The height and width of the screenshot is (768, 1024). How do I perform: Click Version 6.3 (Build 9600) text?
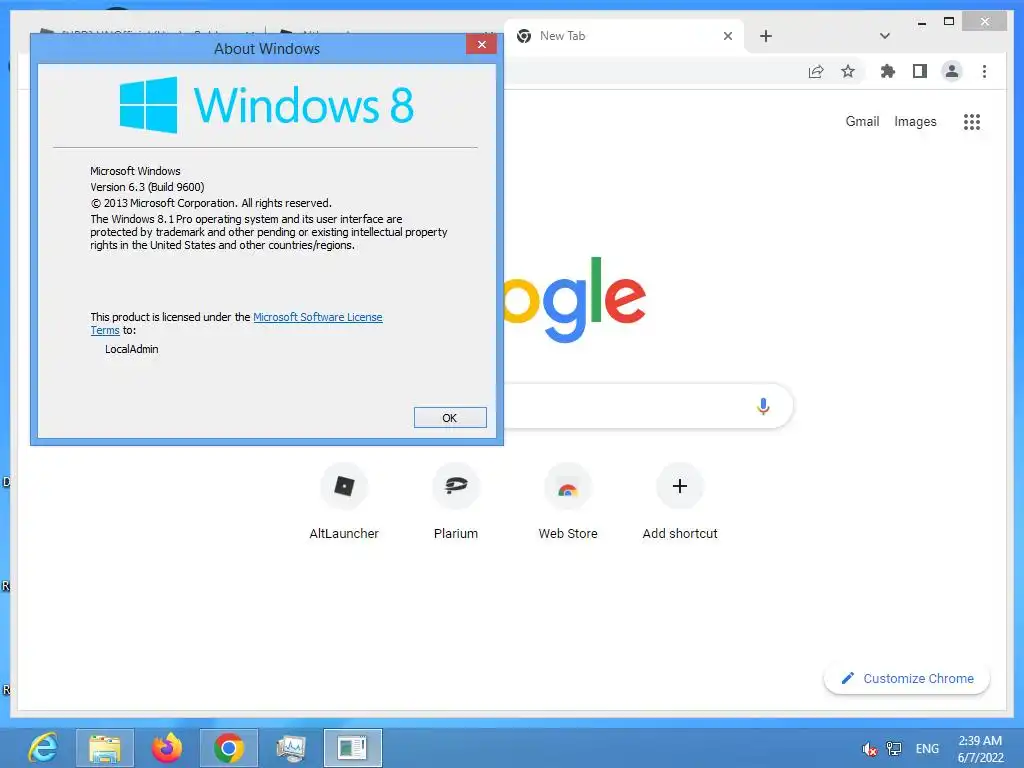tap(147, 187)
